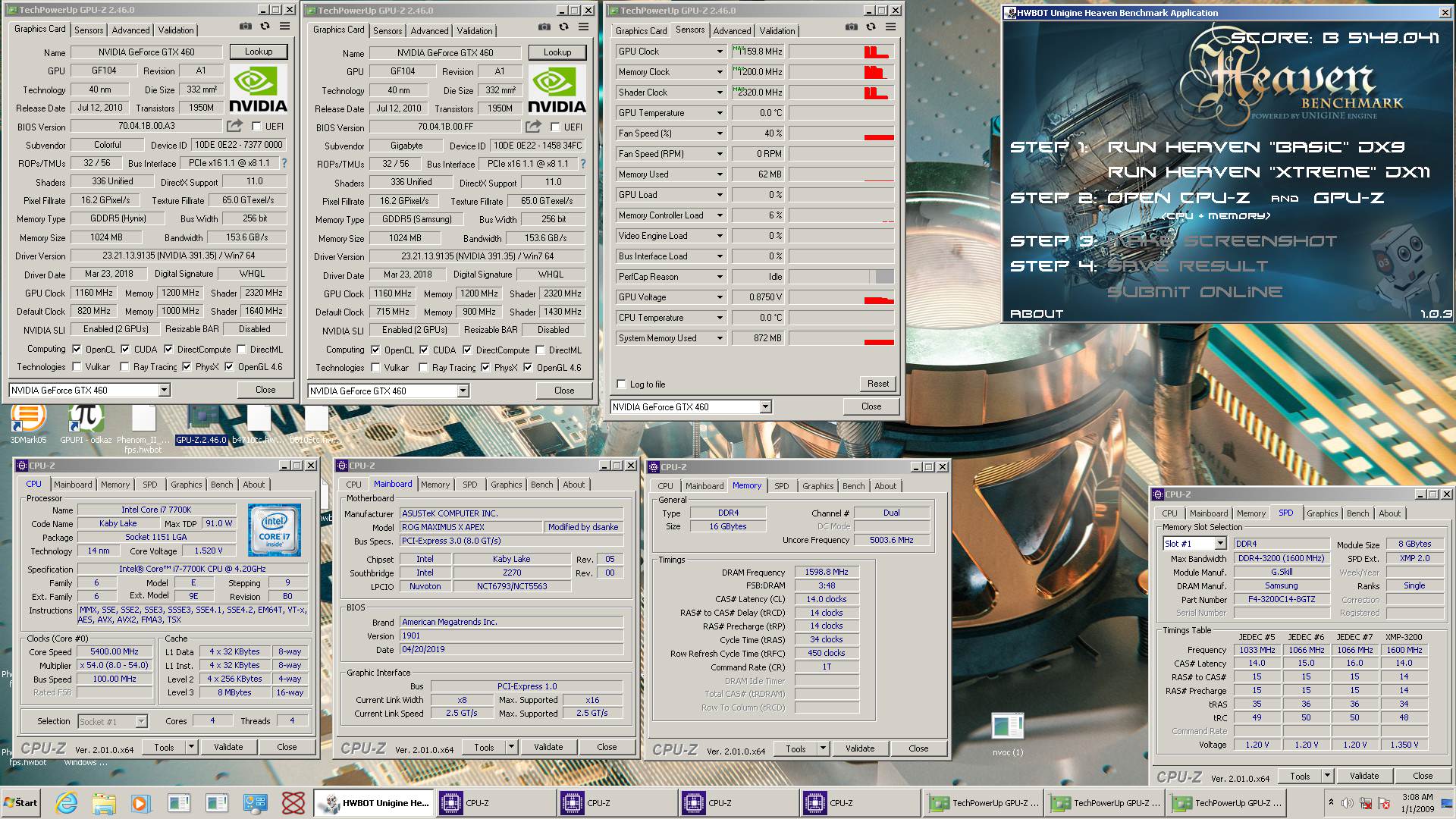Click BIOS export share icon in first GPU-Z
Image resolution: width=1456 pixels, height=819 pixels.
point(235,126)
